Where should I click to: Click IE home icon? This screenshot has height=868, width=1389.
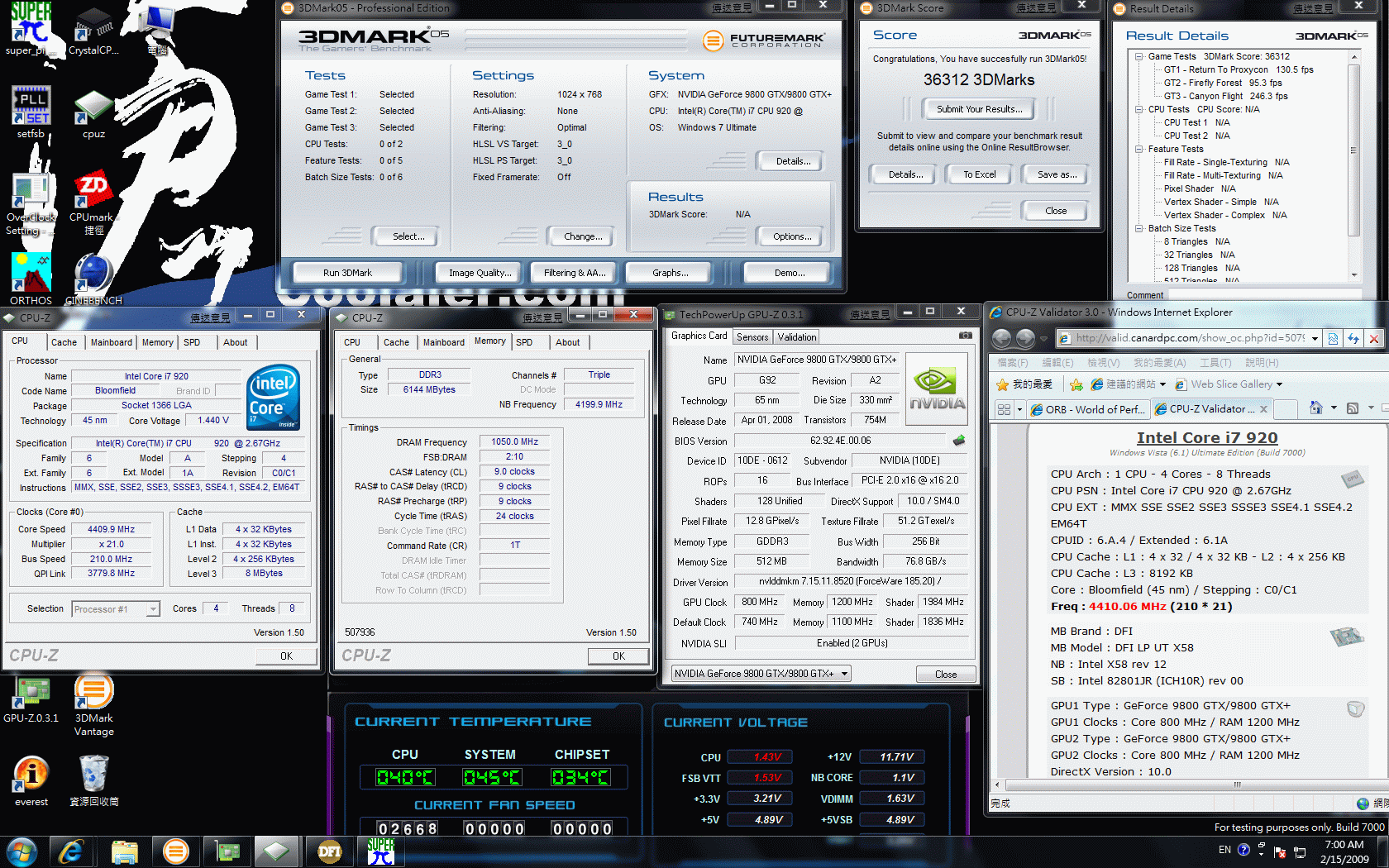(x=1316, y=408)
